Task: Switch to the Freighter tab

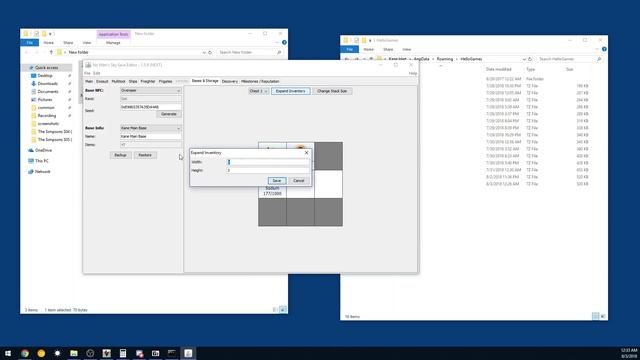Action: 148,81
